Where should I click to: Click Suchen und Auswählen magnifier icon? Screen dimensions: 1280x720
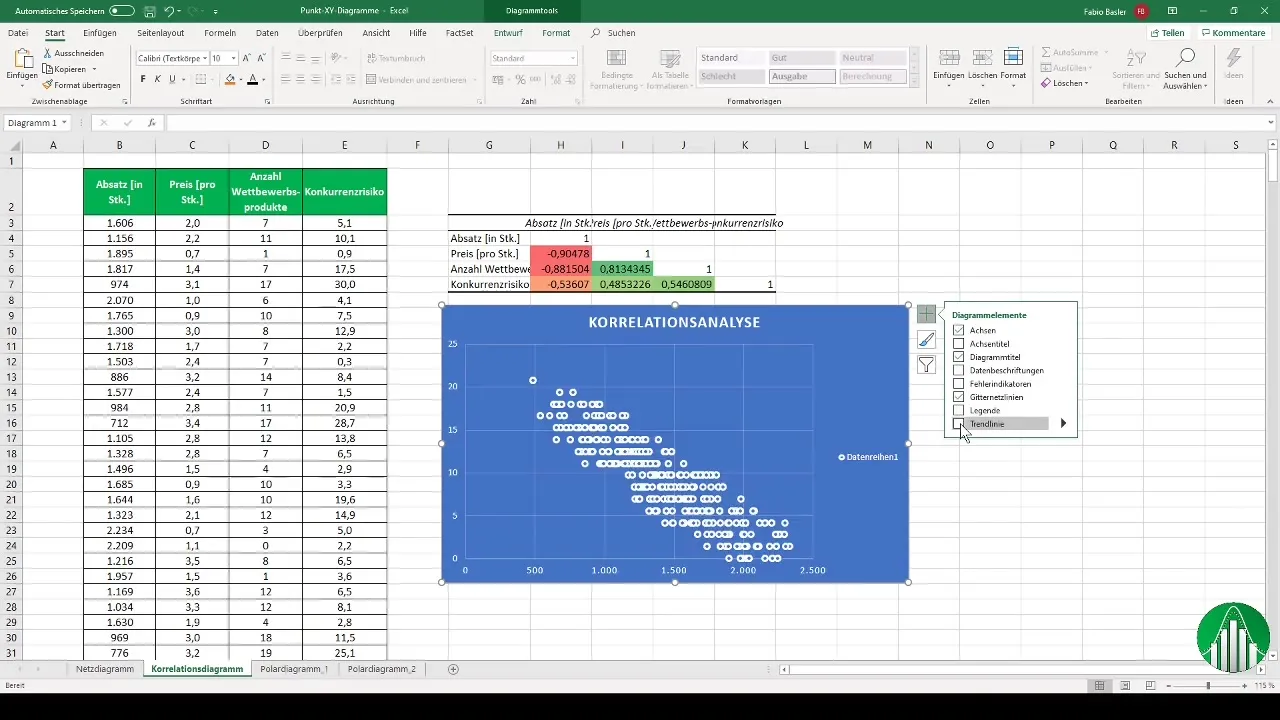point(1185,57)
